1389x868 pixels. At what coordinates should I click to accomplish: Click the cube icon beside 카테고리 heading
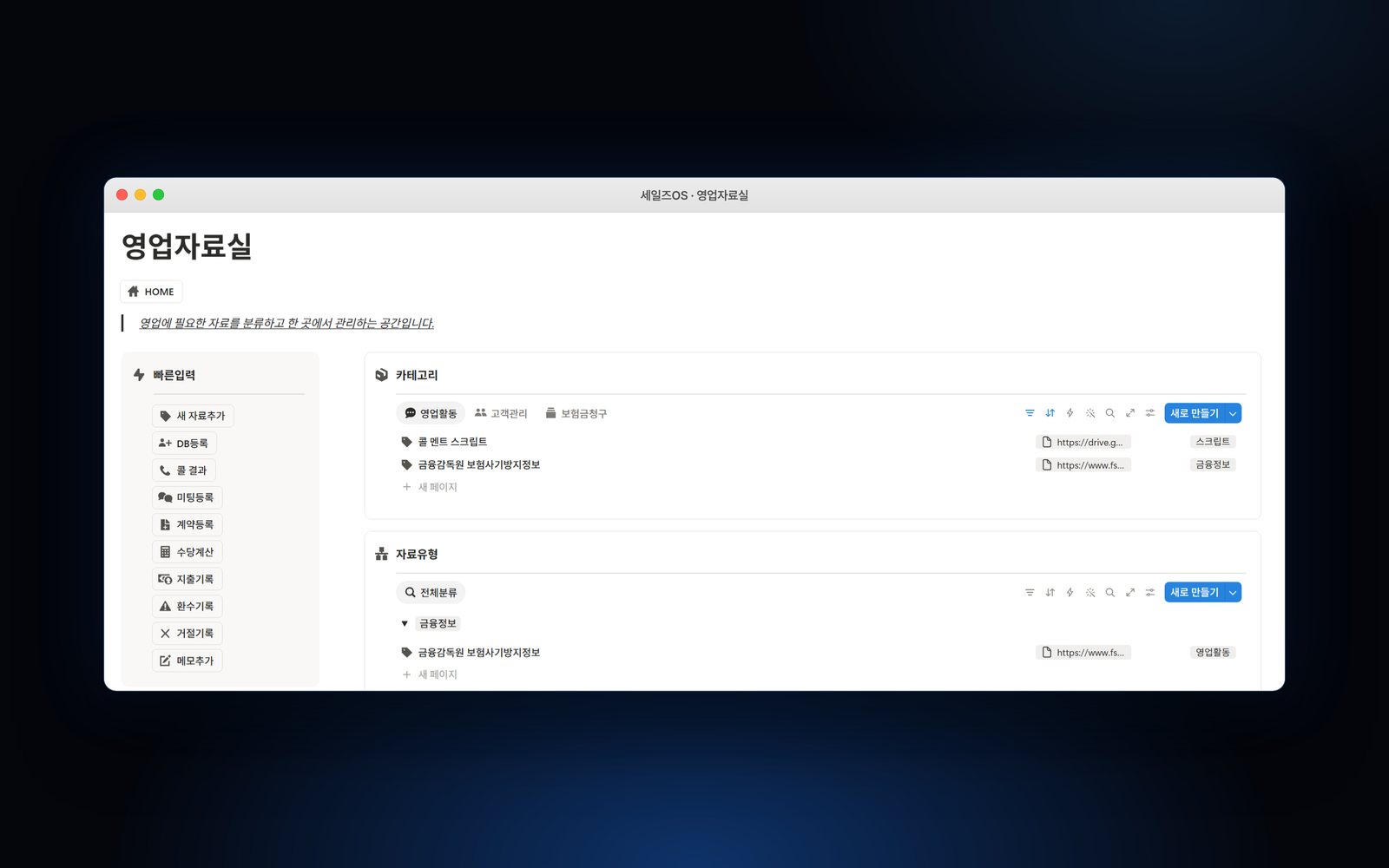click(381, 375)
